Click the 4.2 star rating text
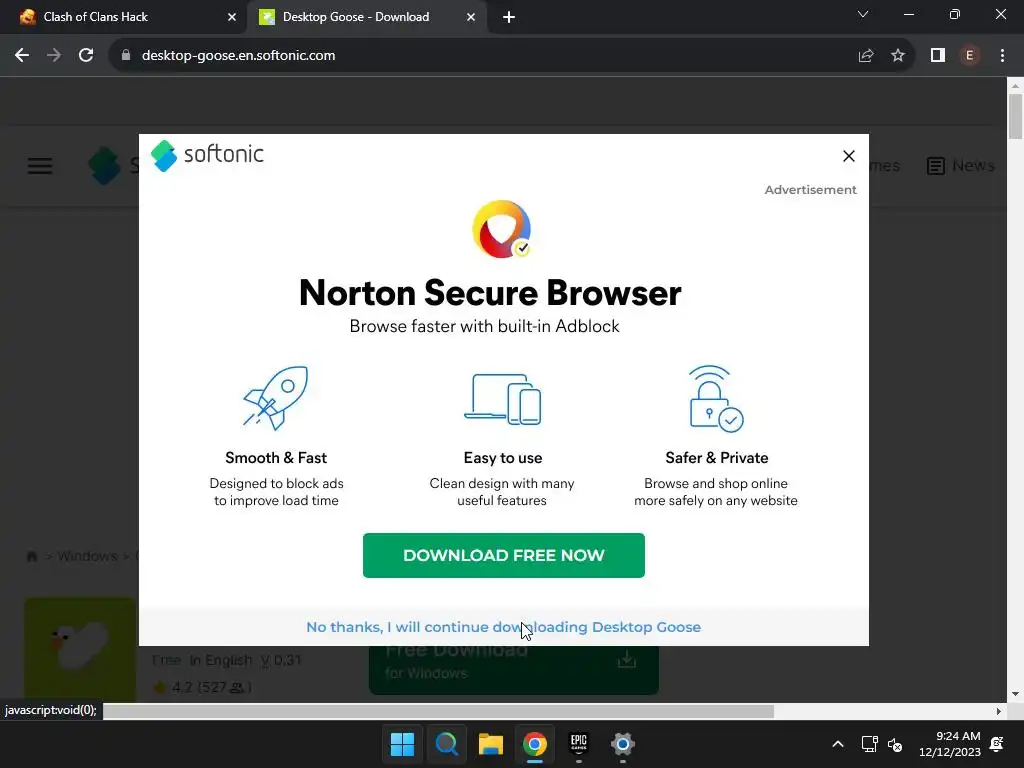 click(202, 687)
